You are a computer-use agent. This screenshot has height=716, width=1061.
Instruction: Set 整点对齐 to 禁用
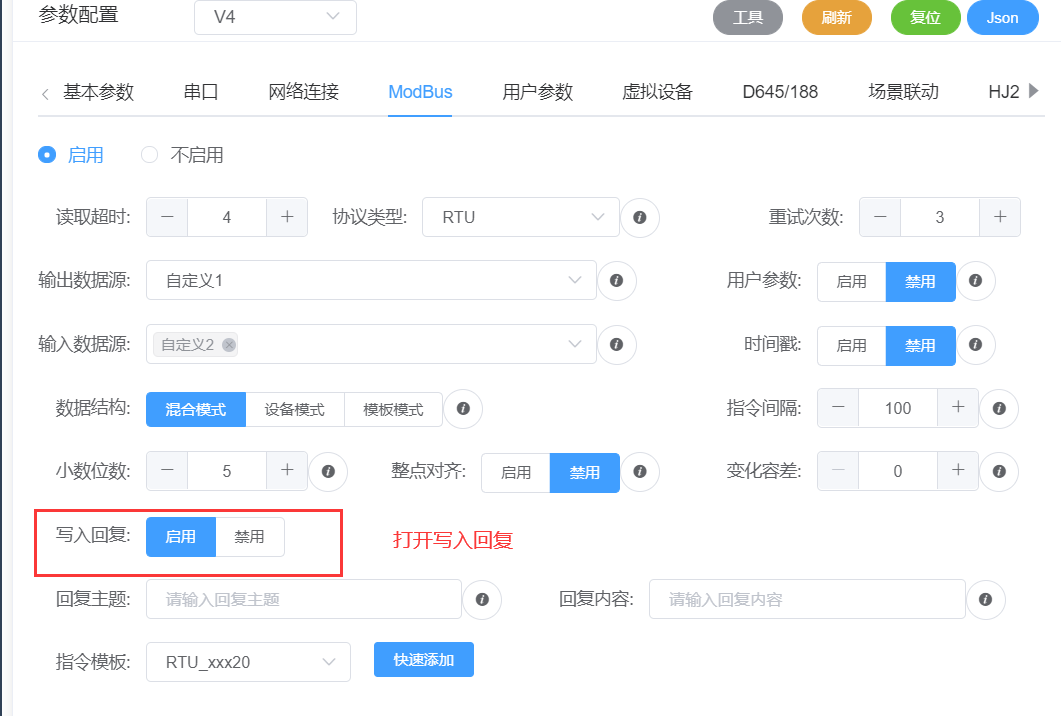[585, 472]
